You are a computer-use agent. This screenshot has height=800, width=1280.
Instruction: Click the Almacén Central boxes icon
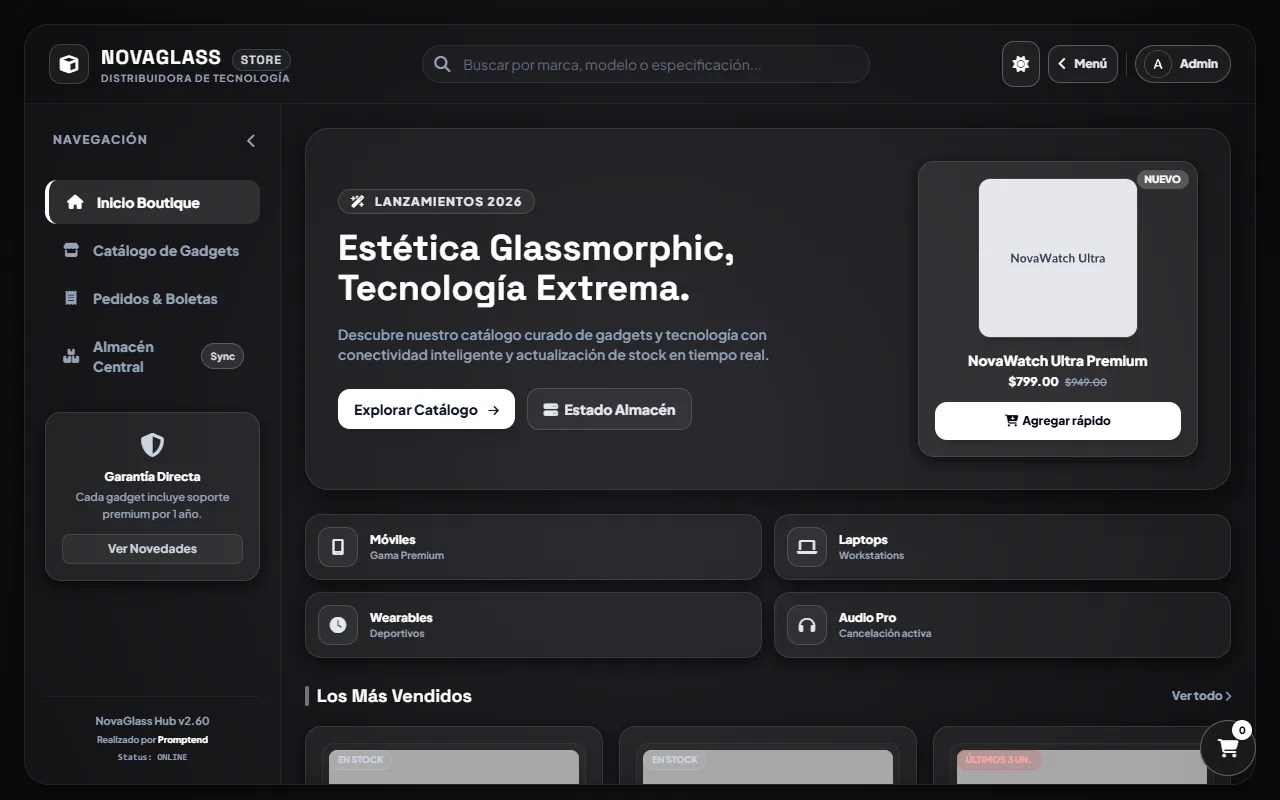(71, 356)
